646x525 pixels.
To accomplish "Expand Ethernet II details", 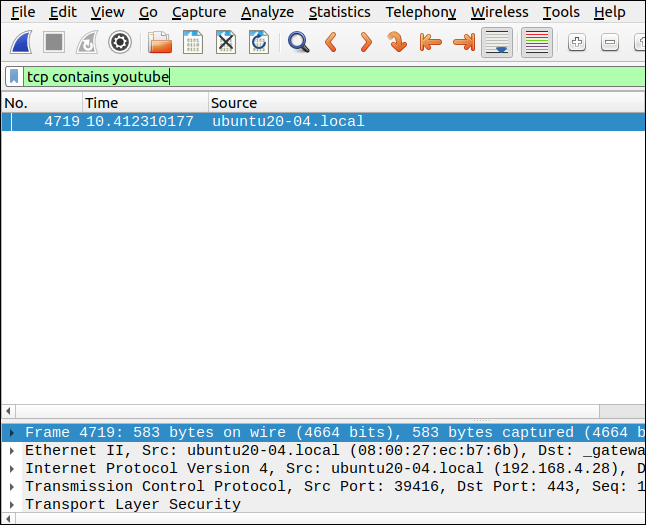I will (x=12, y=451).
